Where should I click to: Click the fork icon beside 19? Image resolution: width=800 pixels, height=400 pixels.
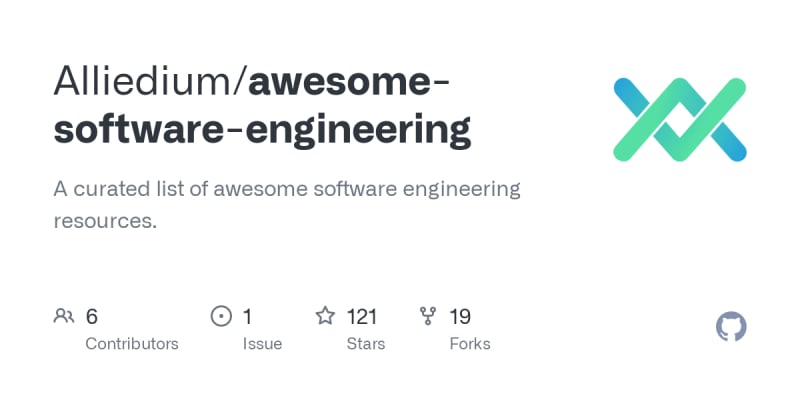click(428, 317)
